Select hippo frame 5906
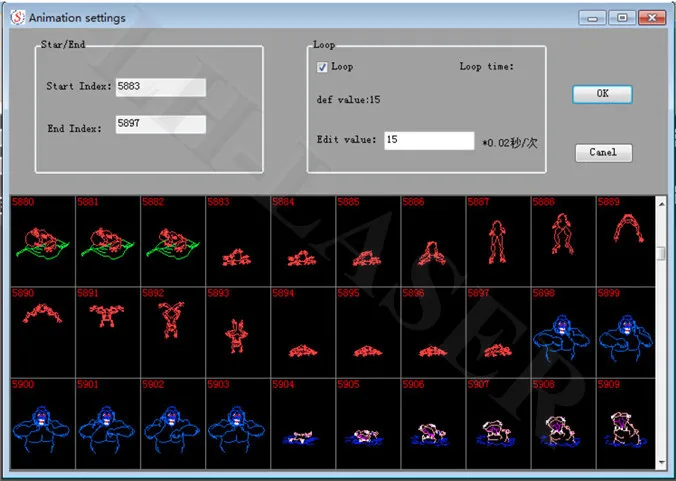 pyautogui.click(x=434, y=424)
